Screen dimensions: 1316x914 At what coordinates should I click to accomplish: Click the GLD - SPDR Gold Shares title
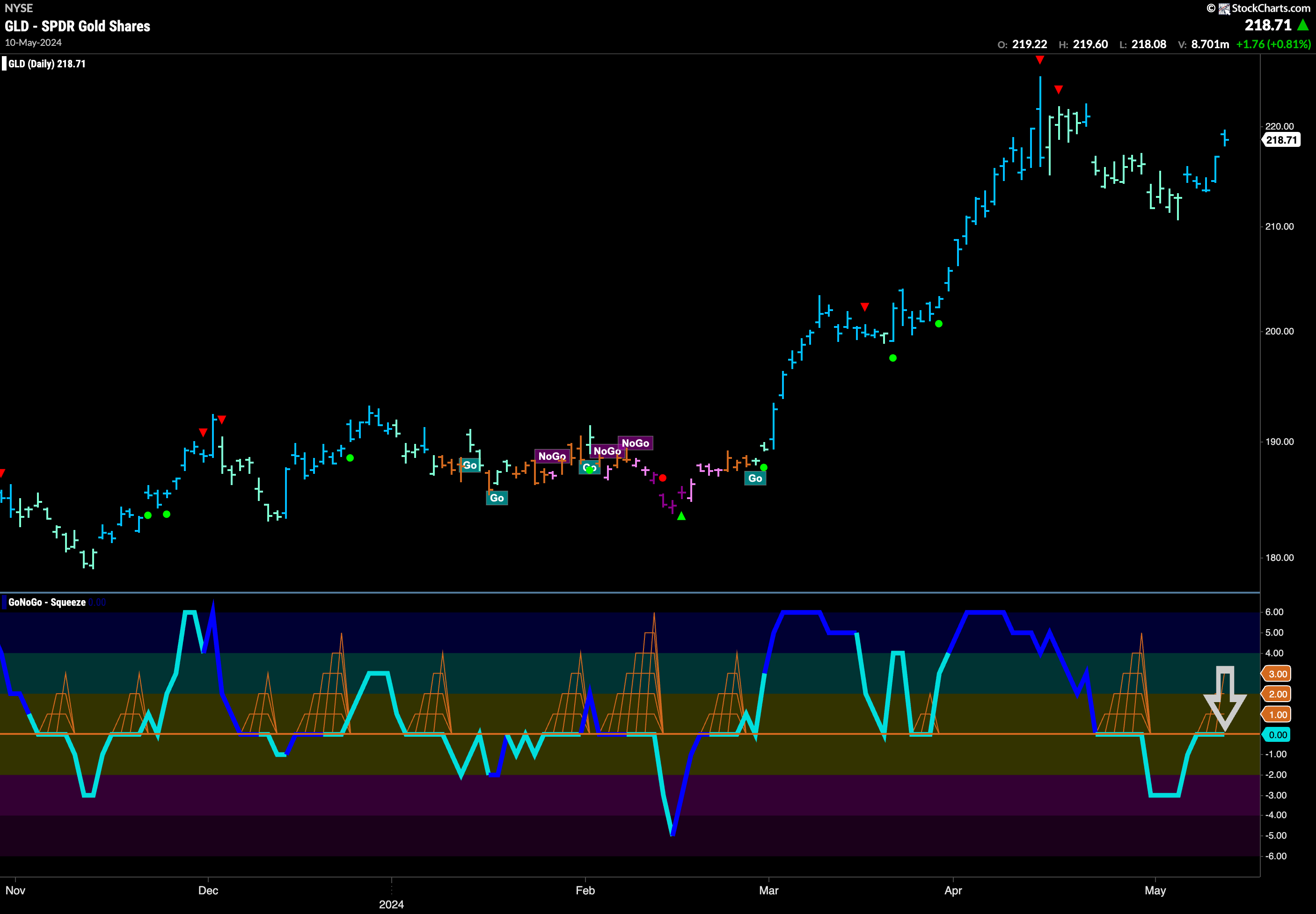tap(77, 26)
